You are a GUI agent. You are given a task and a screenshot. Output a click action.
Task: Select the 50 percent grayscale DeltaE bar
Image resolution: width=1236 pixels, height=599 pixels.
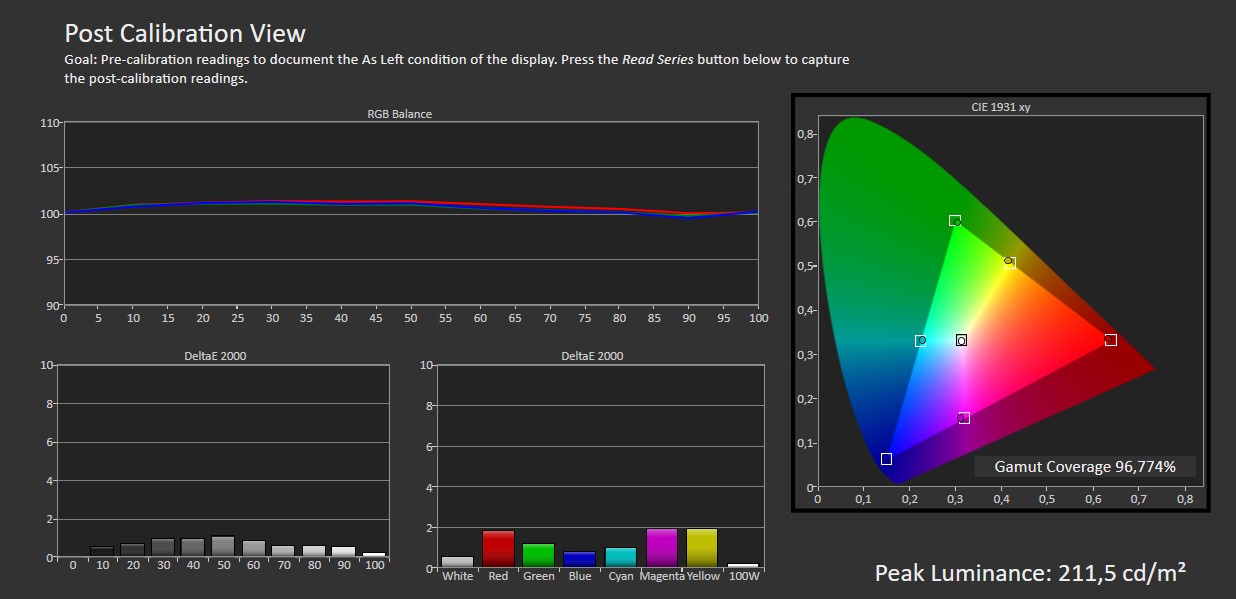(223, 546)
